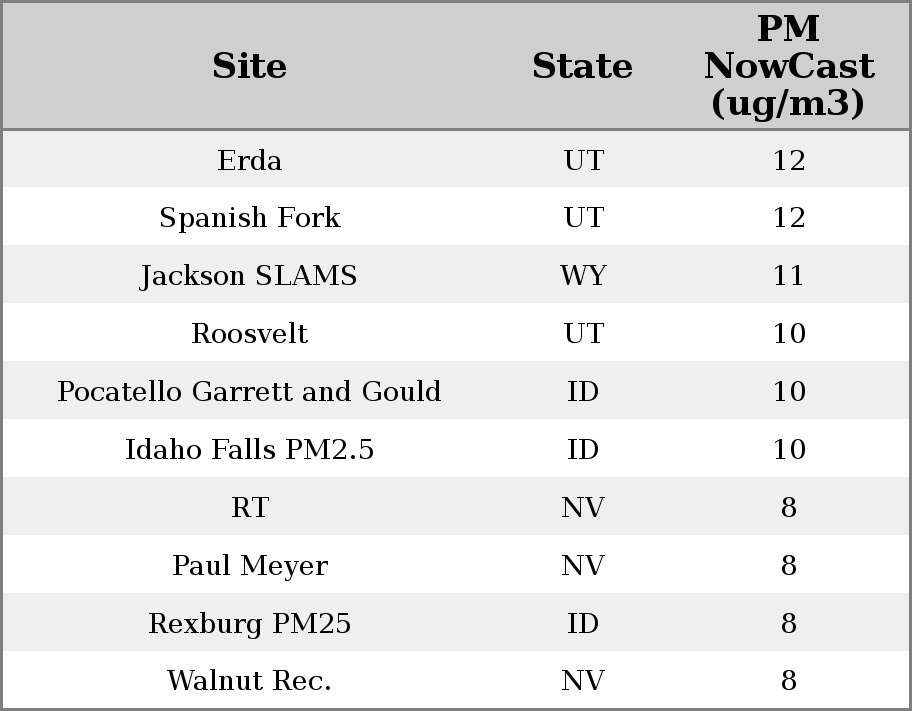Click the Site column header

(249, 66)
